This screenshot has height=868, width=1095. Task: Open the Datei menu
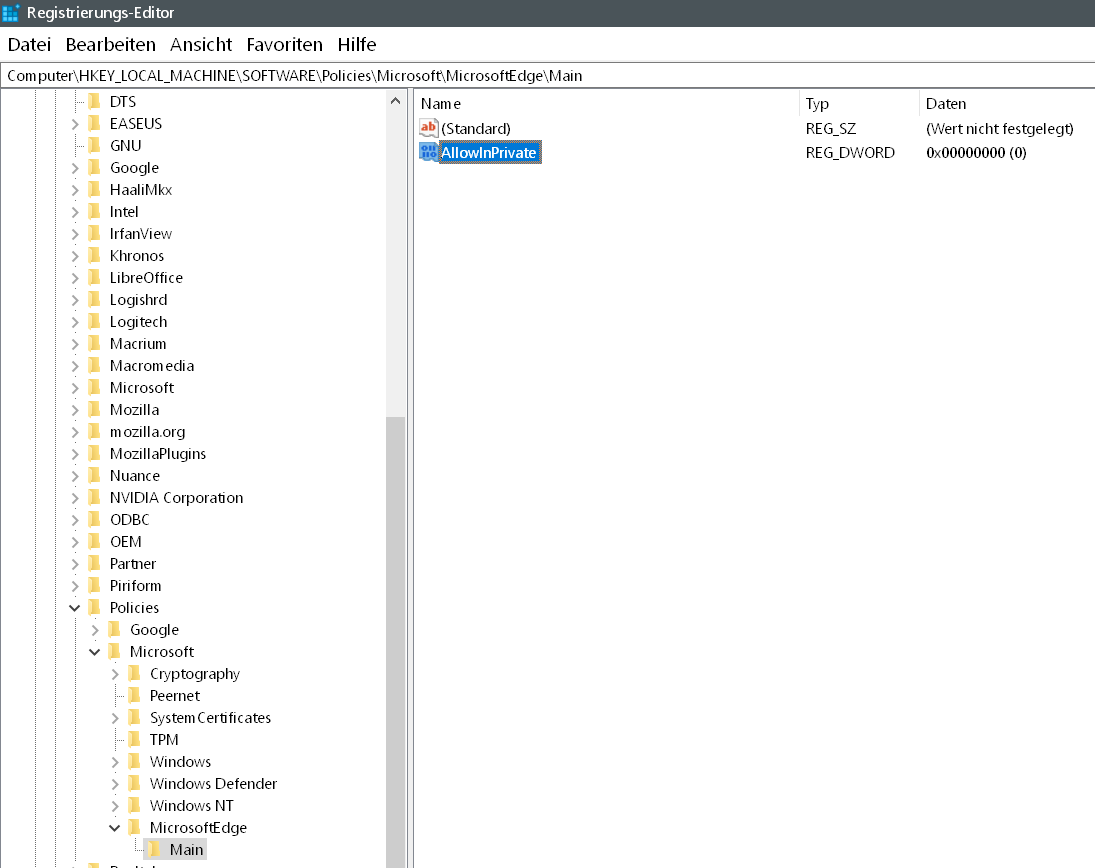29,45
